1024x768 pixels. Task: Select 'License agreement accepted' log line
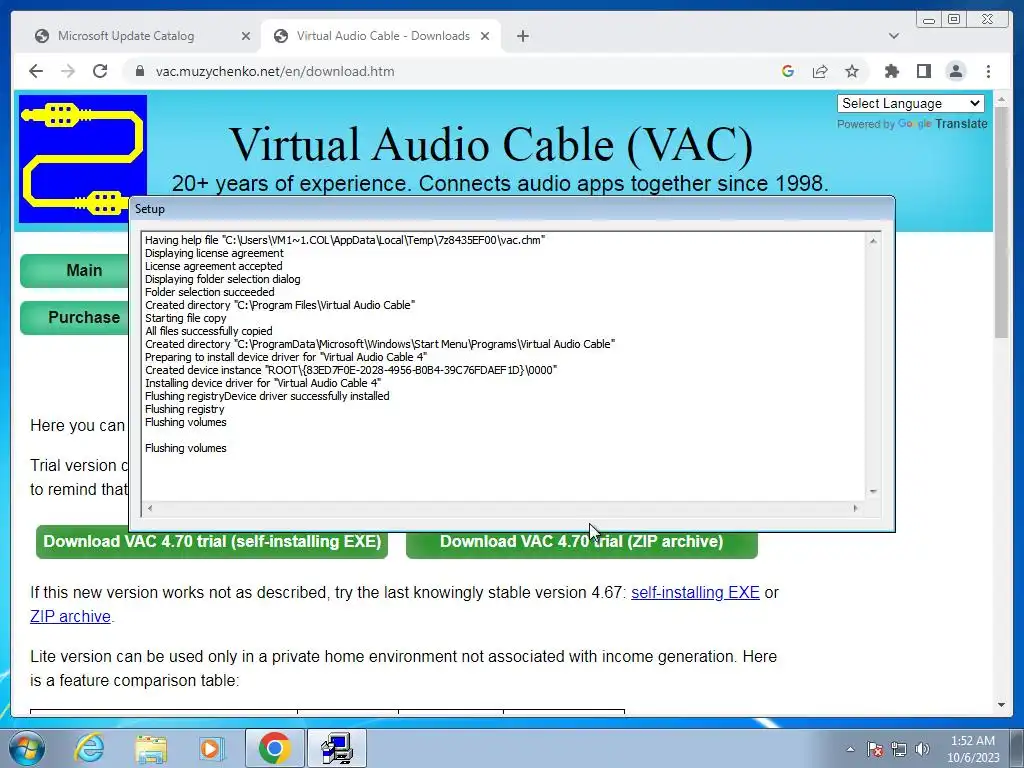tap(214, 266)
